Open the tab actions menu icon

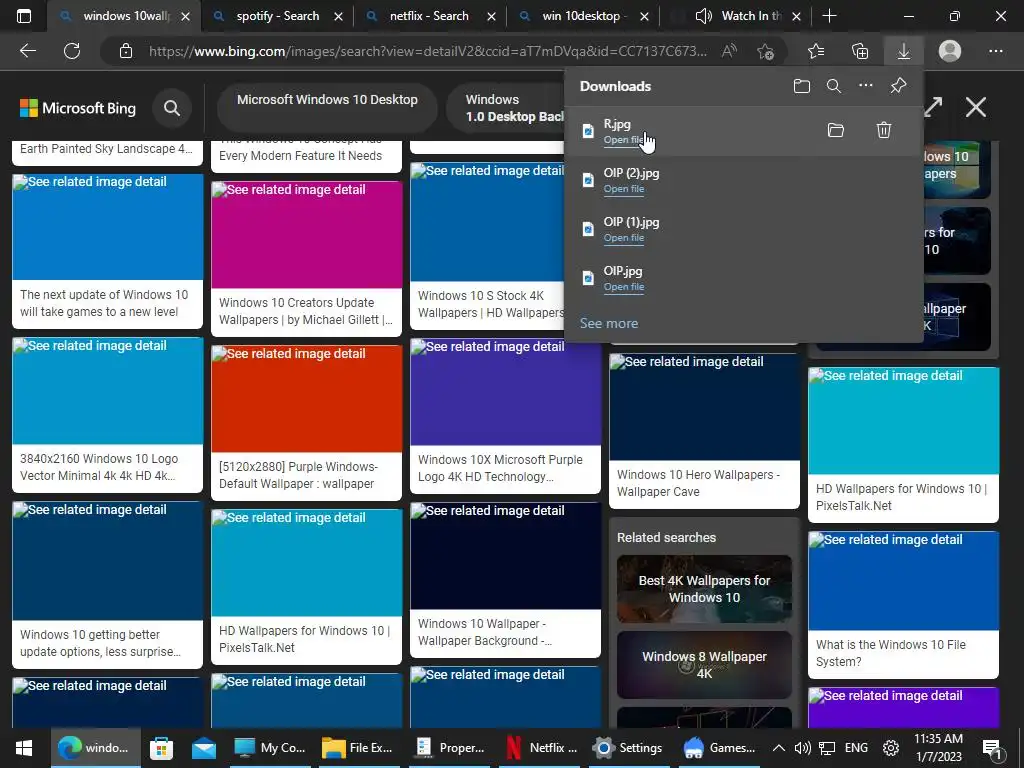[24, 16]
